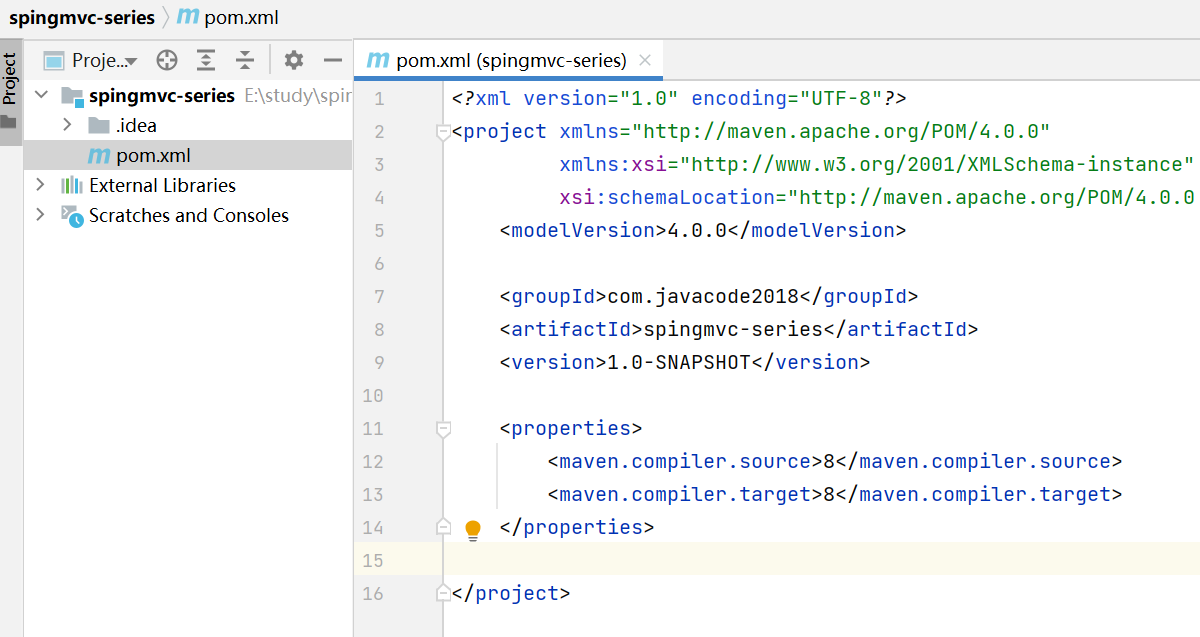Expand the .idea folder node
This screenshot has height=637, width=1200.
point(67,125)
